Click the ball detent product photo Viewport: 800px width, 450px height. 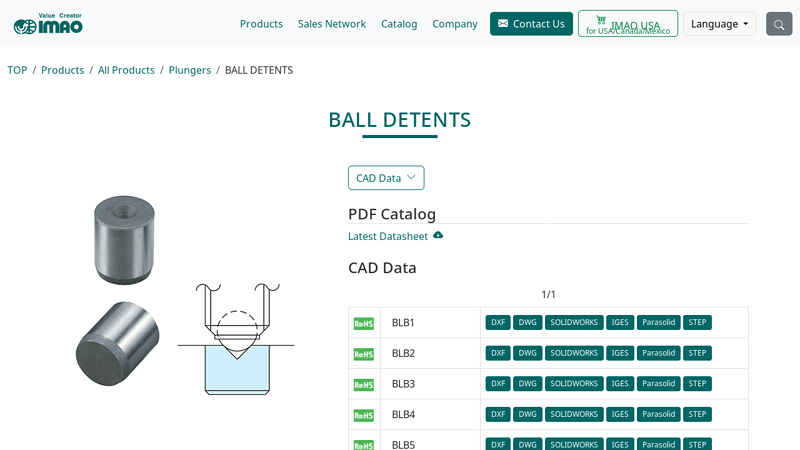[x=120, y=291]
